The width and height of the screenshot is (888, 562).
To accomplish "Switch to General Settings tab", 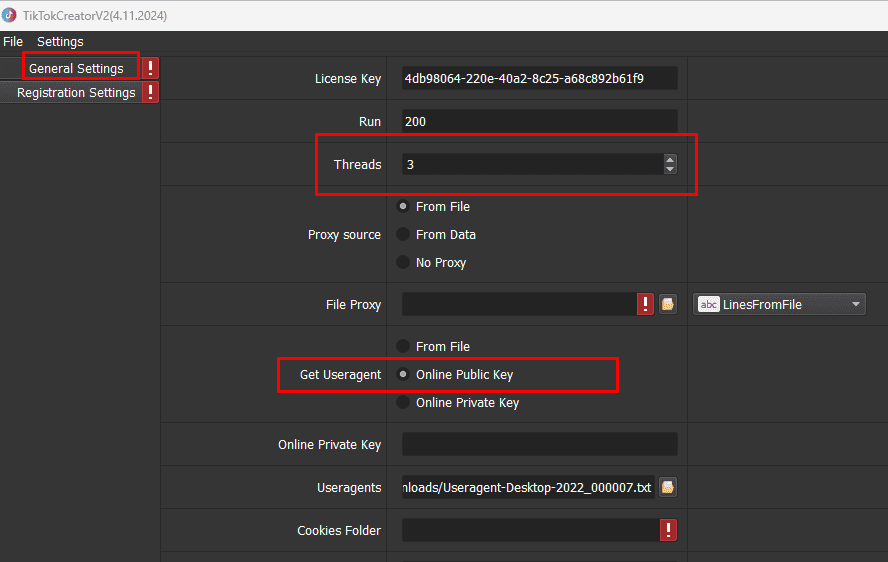I will (x=71, y=68).
